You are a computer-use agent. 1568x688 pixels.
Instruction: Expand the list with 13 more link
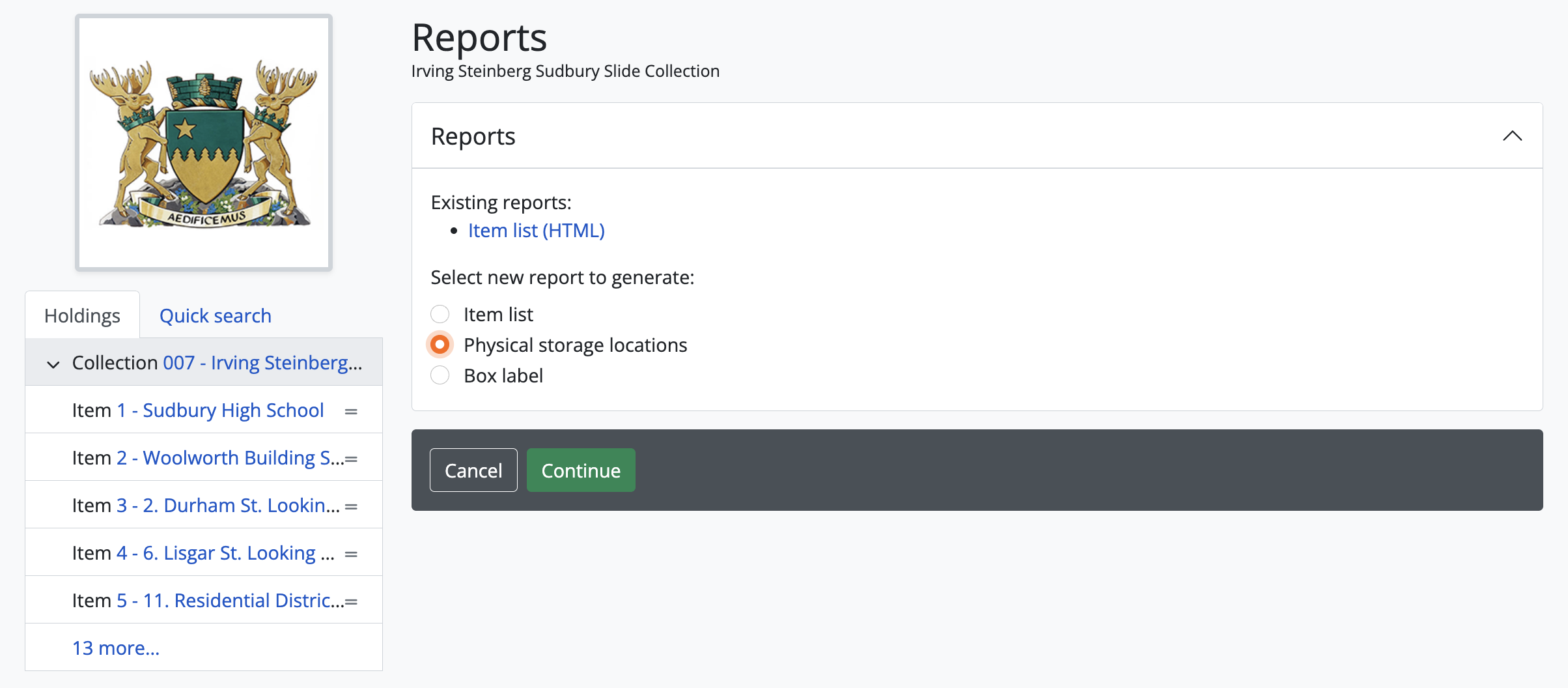(115, 648)
